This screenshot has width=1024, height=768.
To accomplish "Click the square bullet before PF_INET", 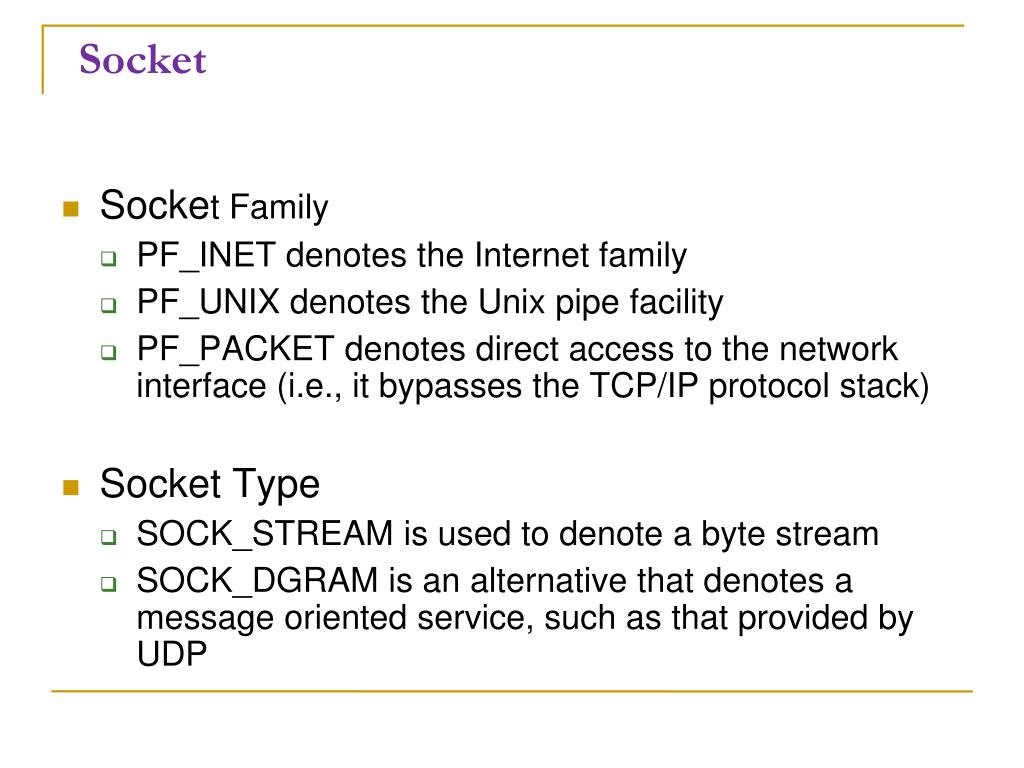I will coord(108,259).
